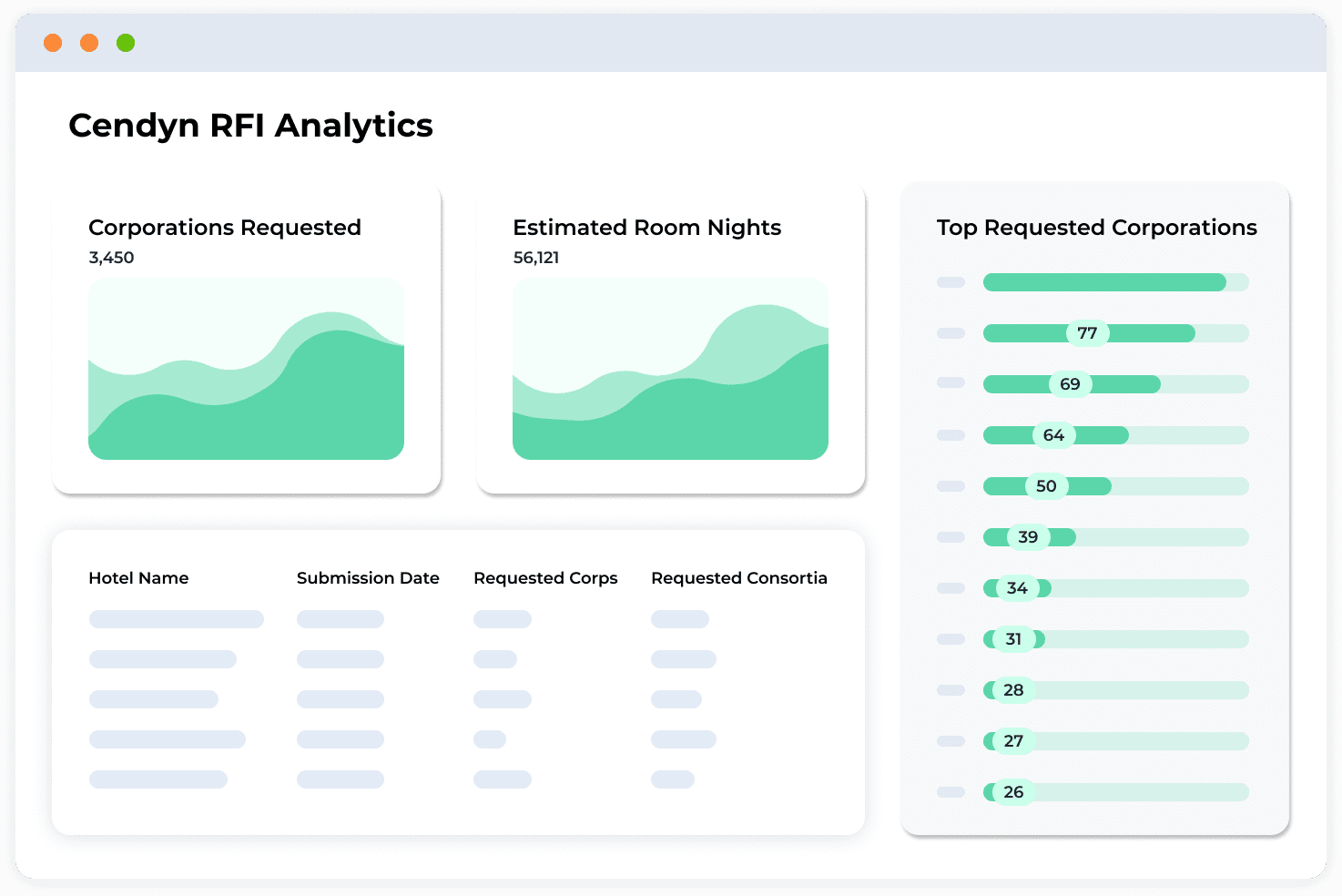Select the 50 value badge

coord(1046,486)
